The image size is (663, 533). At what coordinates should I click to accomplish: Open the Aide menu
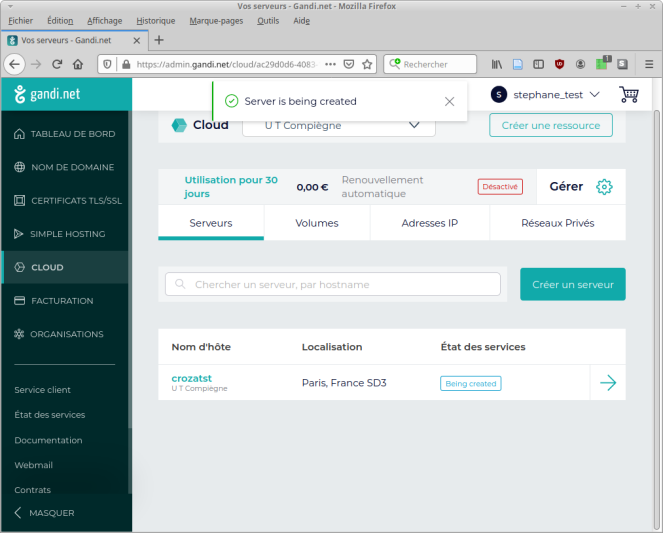(301, 21)
